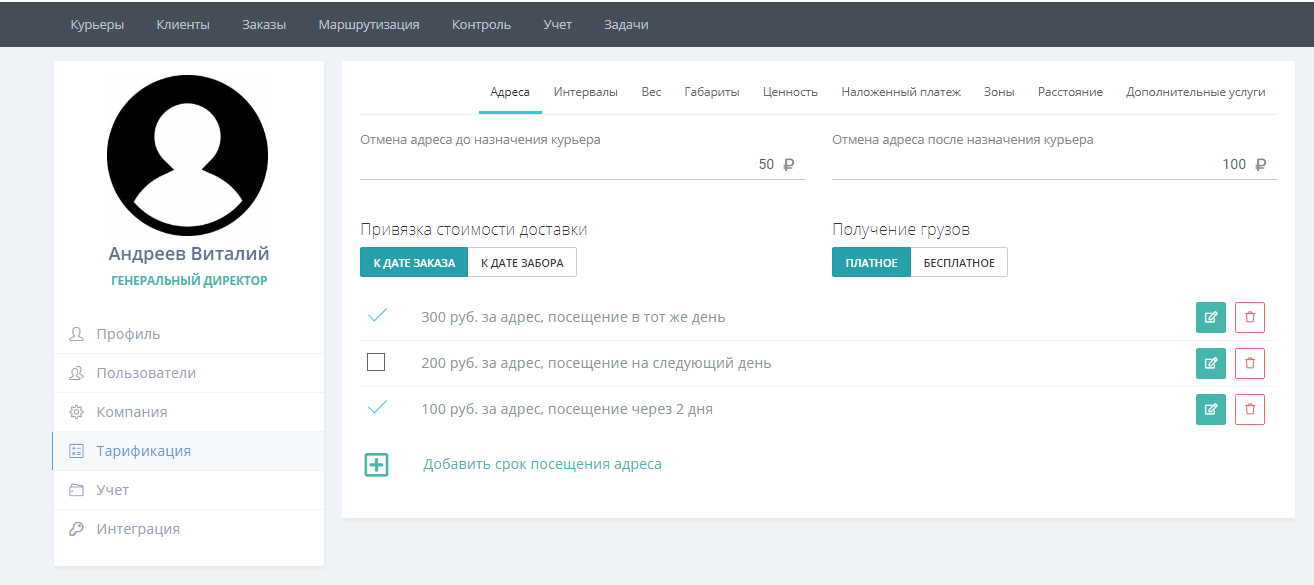Choose Платное for cargo receiving

point(871,263)
